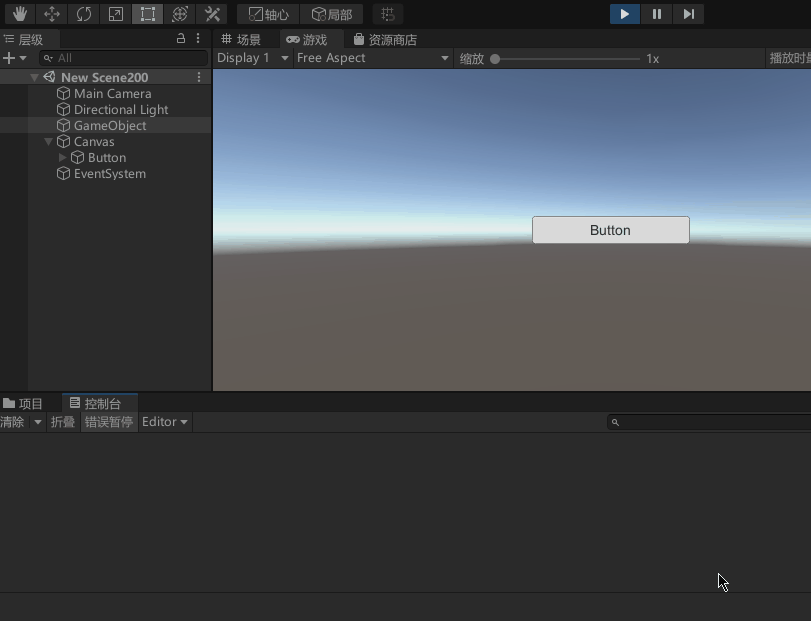Select EventSystem in the hierarchy
Image resolution: width=811 pixels, height=621 pixels.
[110, 174]
